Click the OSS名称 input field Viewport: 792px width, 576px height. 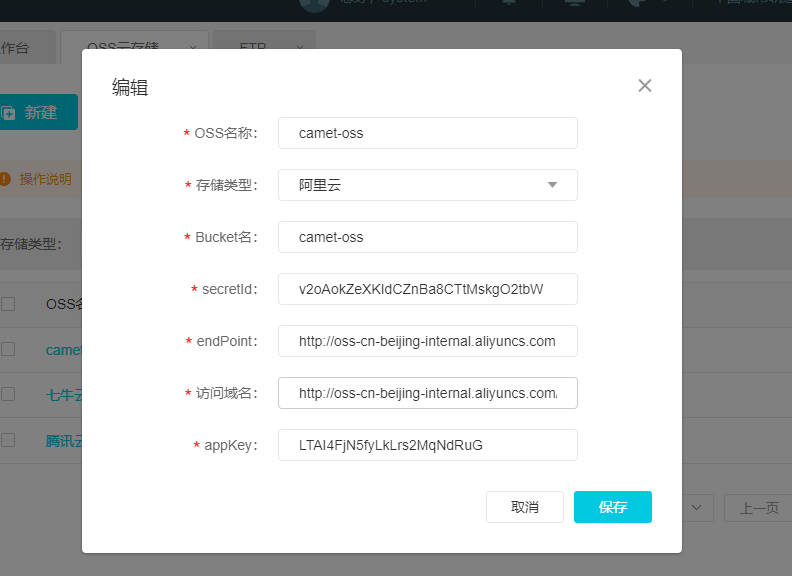[428, 133]
